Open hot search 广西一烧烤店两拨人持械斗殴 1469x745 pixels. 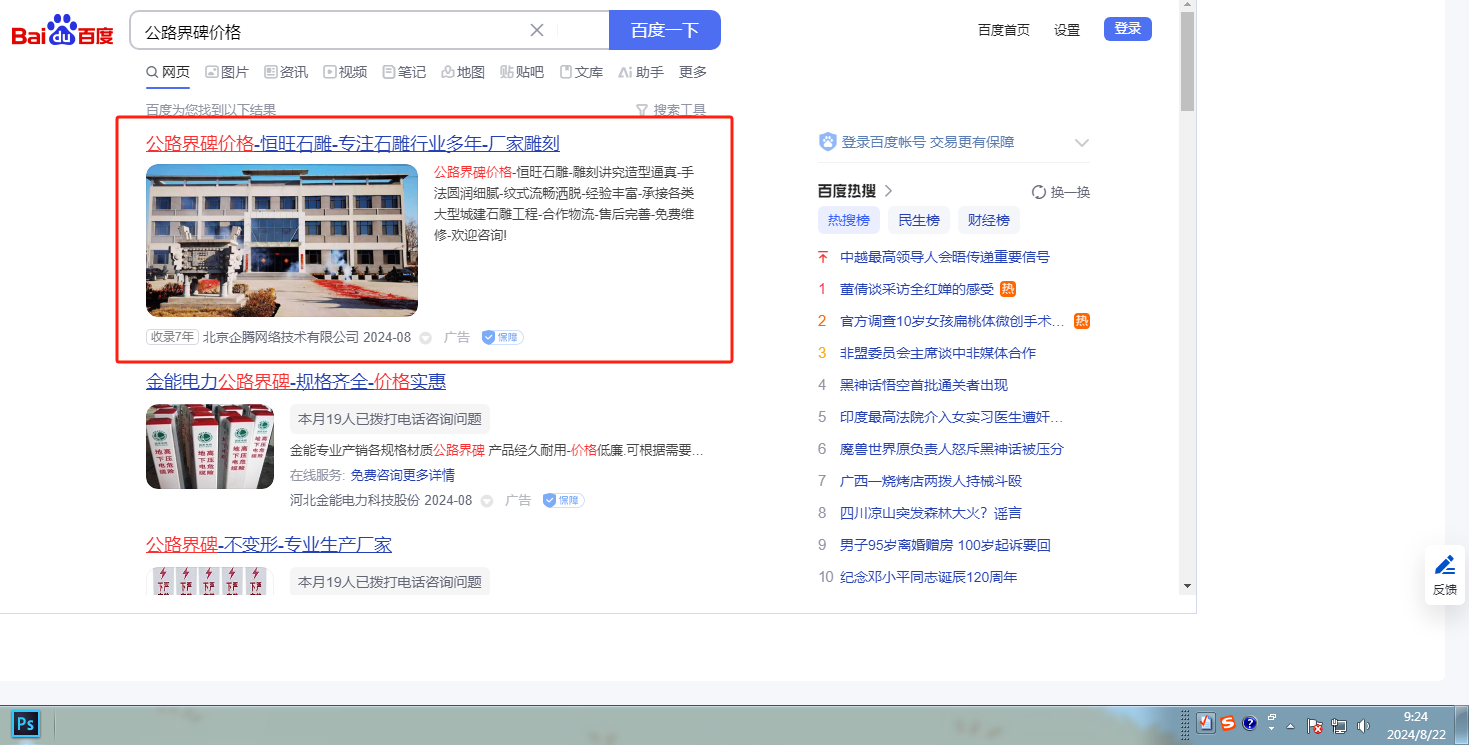click(x=931, y=481)
